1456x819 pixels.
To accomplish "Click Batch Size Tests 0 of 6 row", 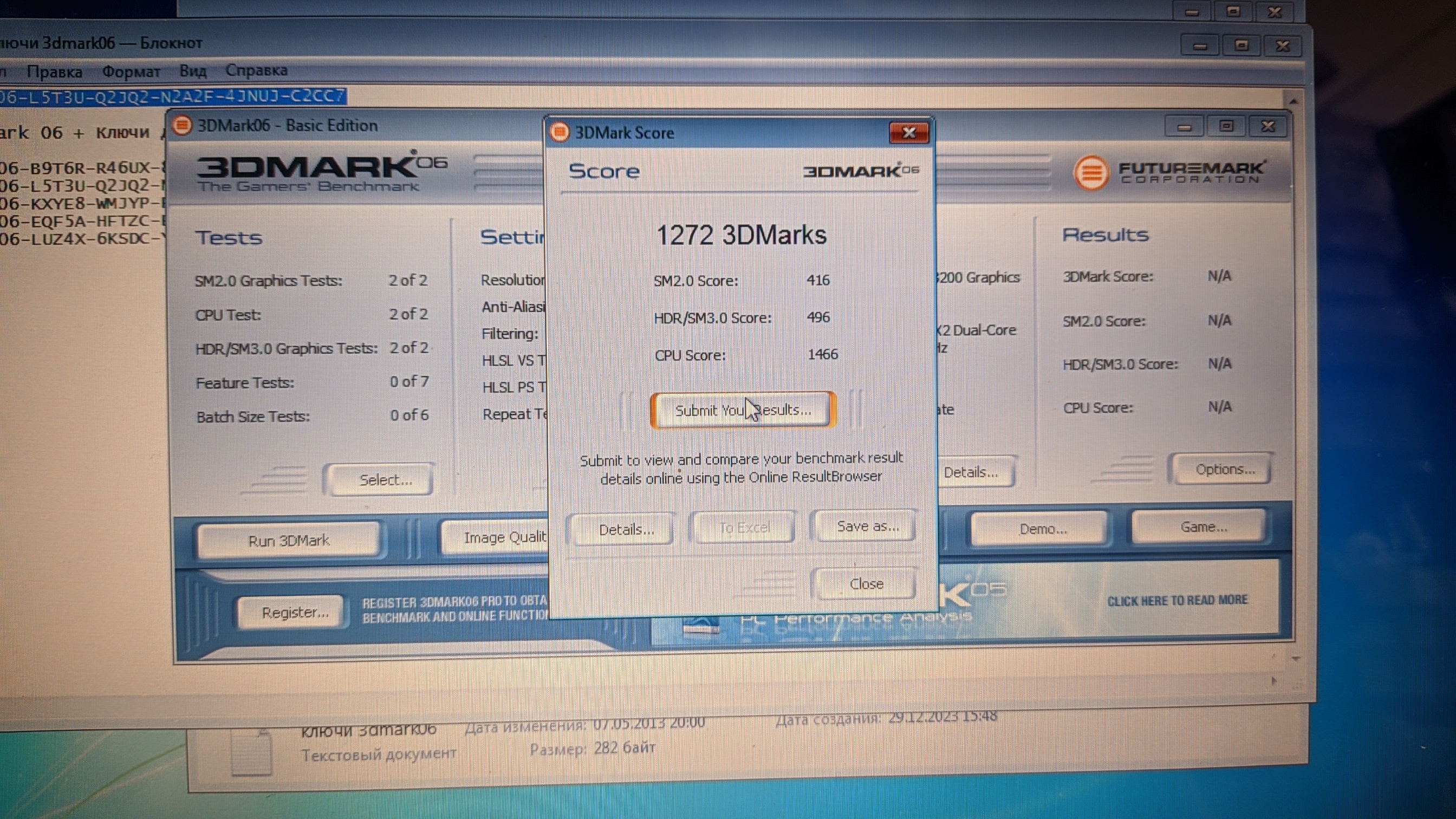I will pos(313,416).
